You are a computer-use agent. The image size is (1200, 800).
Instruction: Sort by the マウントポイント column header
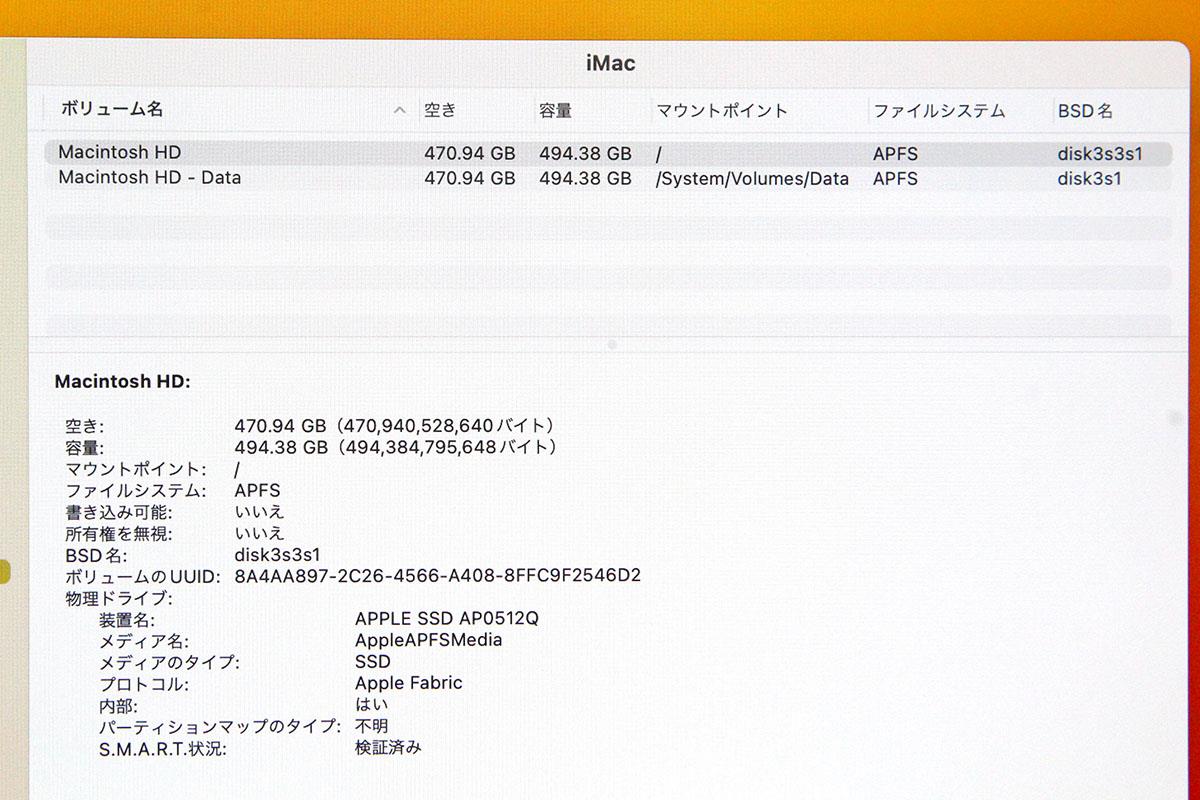click(x=720, y=110)
